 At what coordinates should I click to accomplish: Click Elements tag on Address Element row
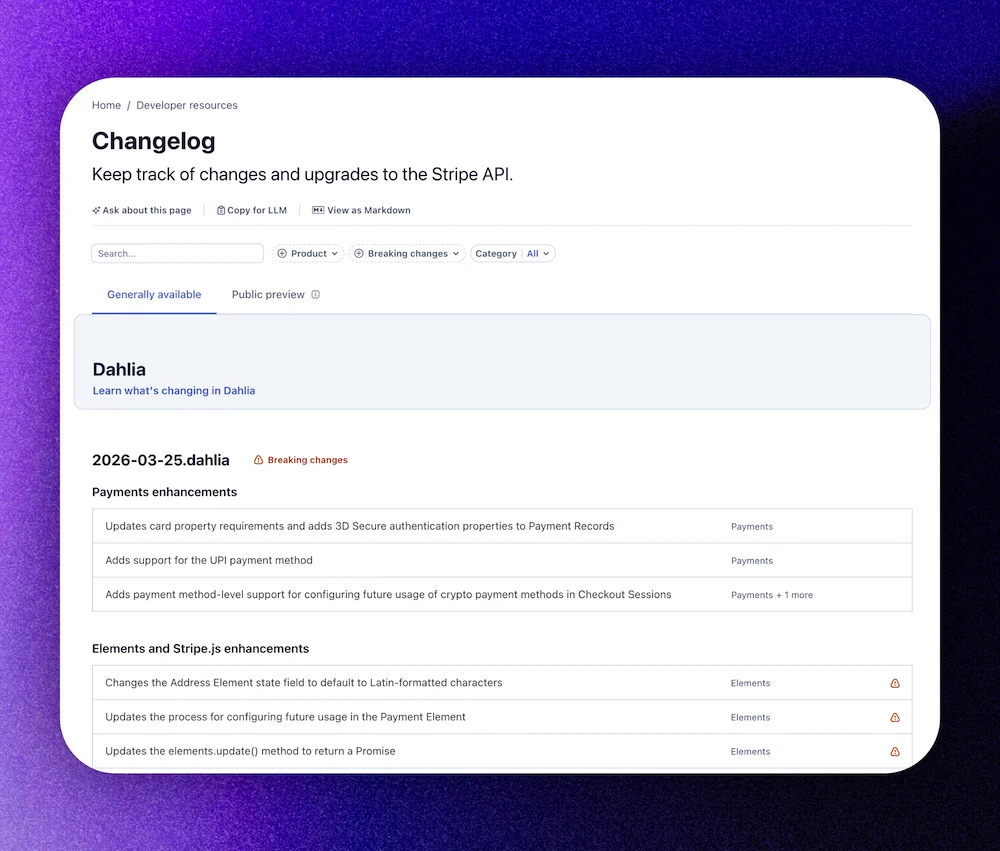(x=751, y=683)
